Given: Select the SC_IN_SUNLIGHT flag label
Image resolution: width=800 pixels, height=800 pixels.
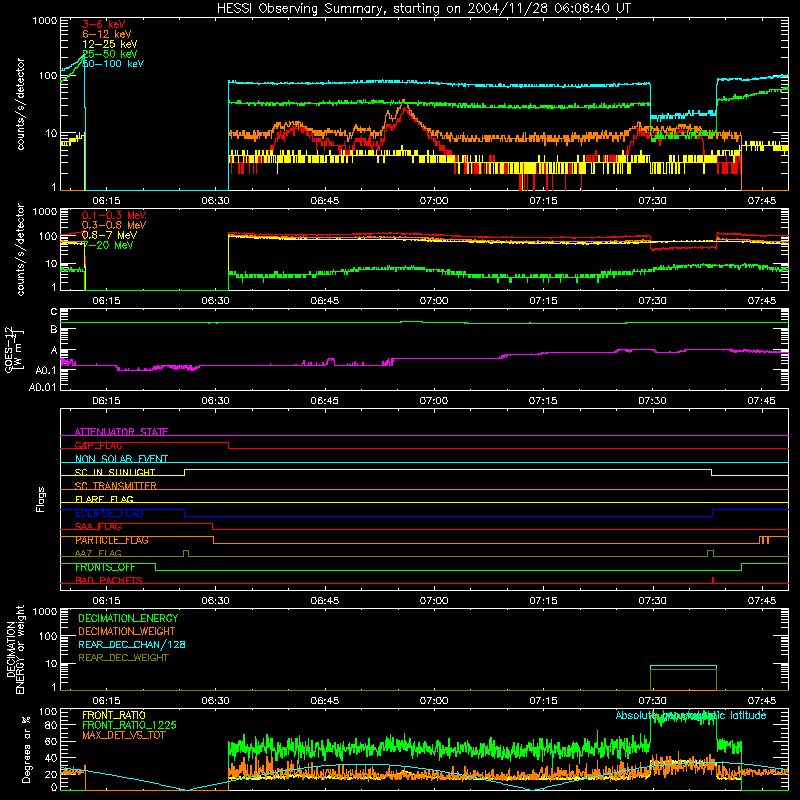Looking at the screenshot, I should pyautogui.click(x=115, y=472).
